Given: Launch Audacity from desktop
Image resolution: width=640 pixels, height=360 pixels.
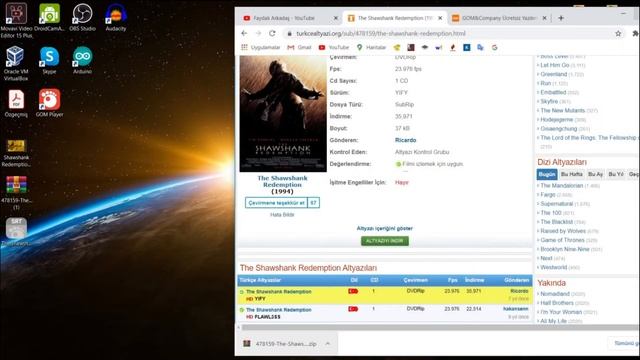Looking at the screenshot, I should [116, 17].
